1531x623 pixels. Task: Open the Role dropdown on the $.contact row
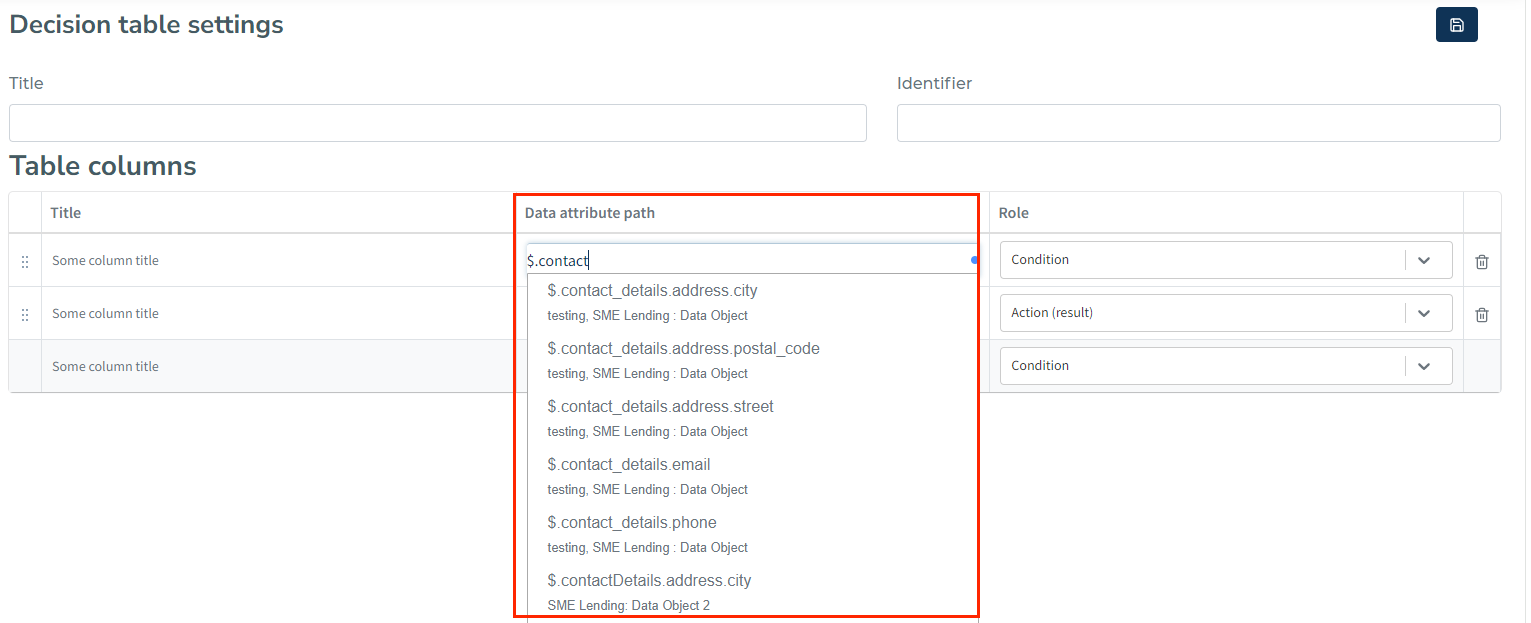click(1226, 260)
